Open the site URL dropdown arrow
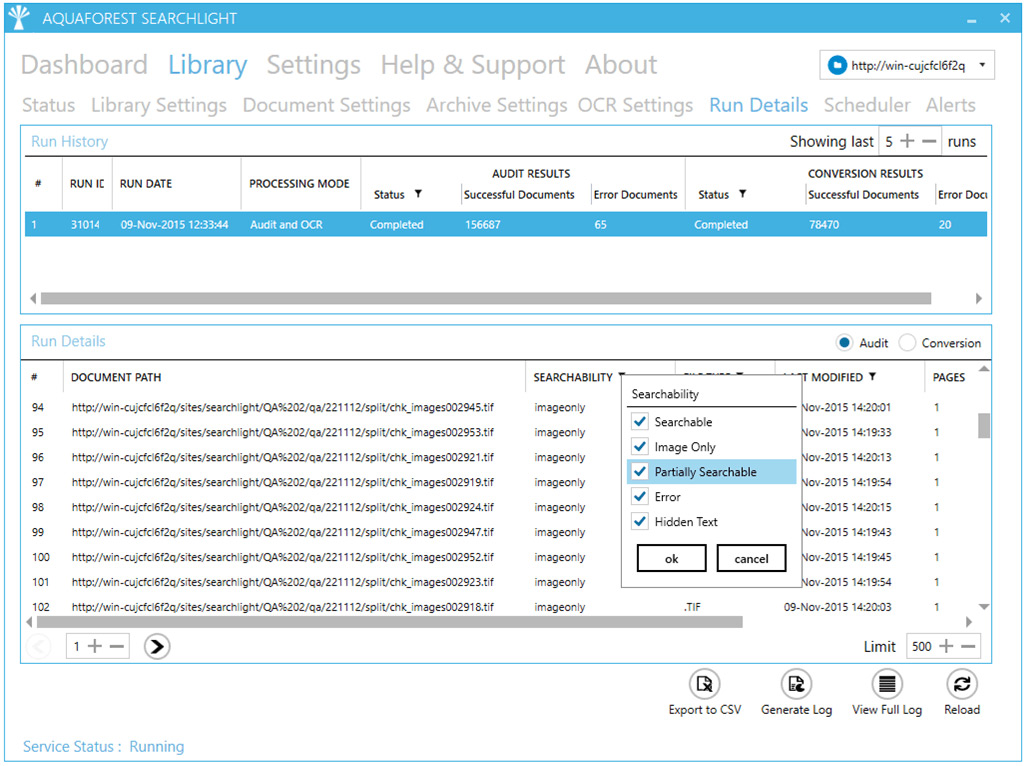 click(x=982, y=65)
